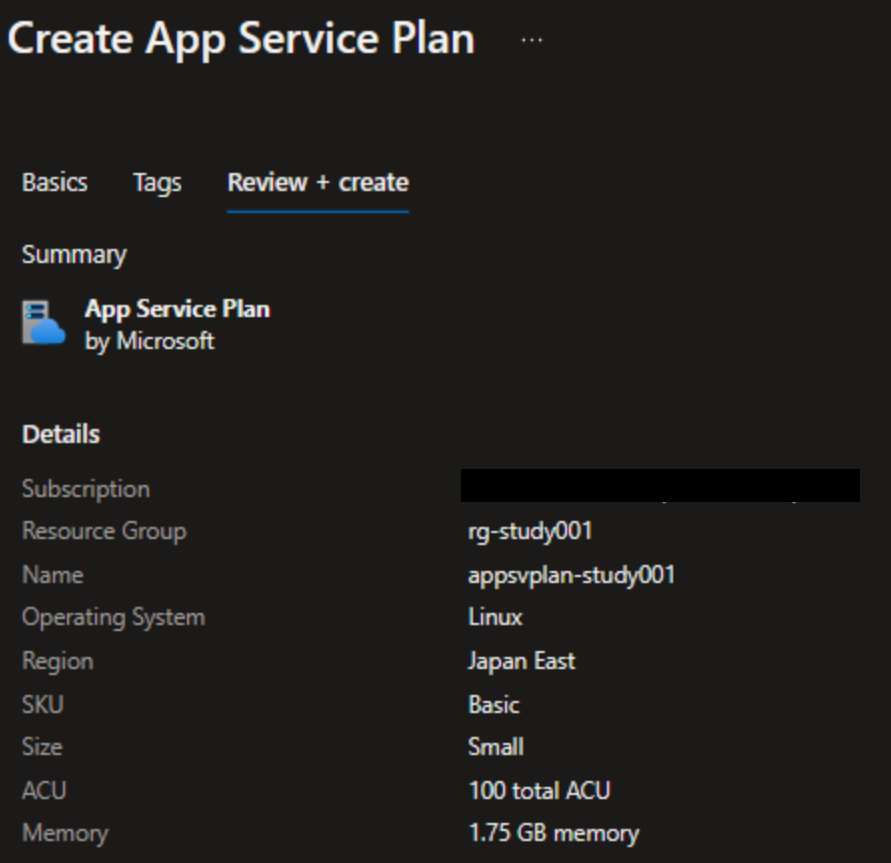The height and width of the screenshot is (863, 891).
Task: Click the App Service Plan server-cloud icon
Action: click(44, 322)
